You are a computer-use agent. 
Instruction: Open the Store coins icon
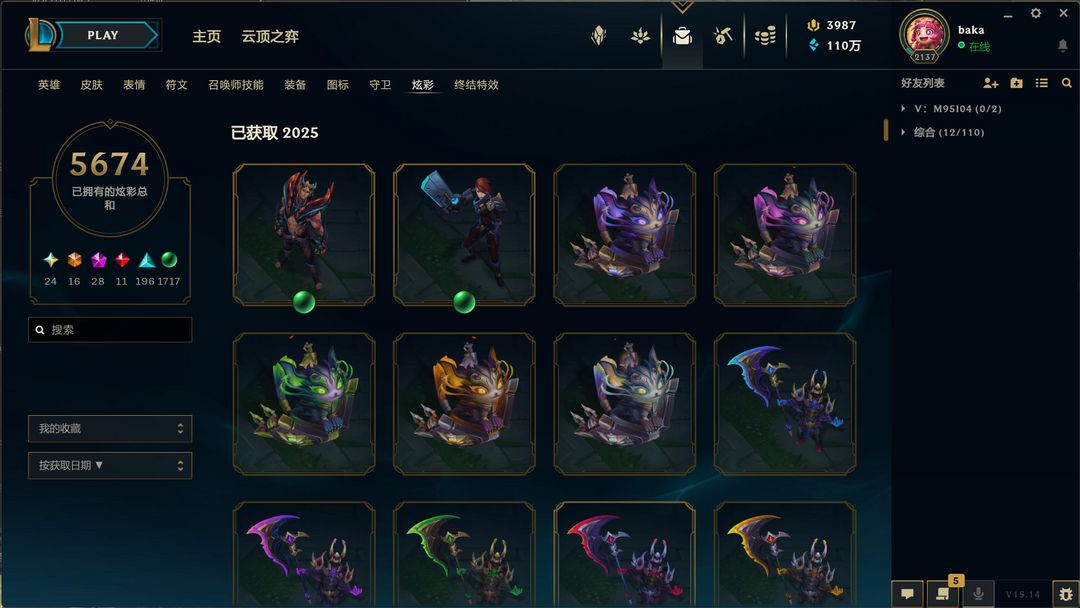point(765,36)
